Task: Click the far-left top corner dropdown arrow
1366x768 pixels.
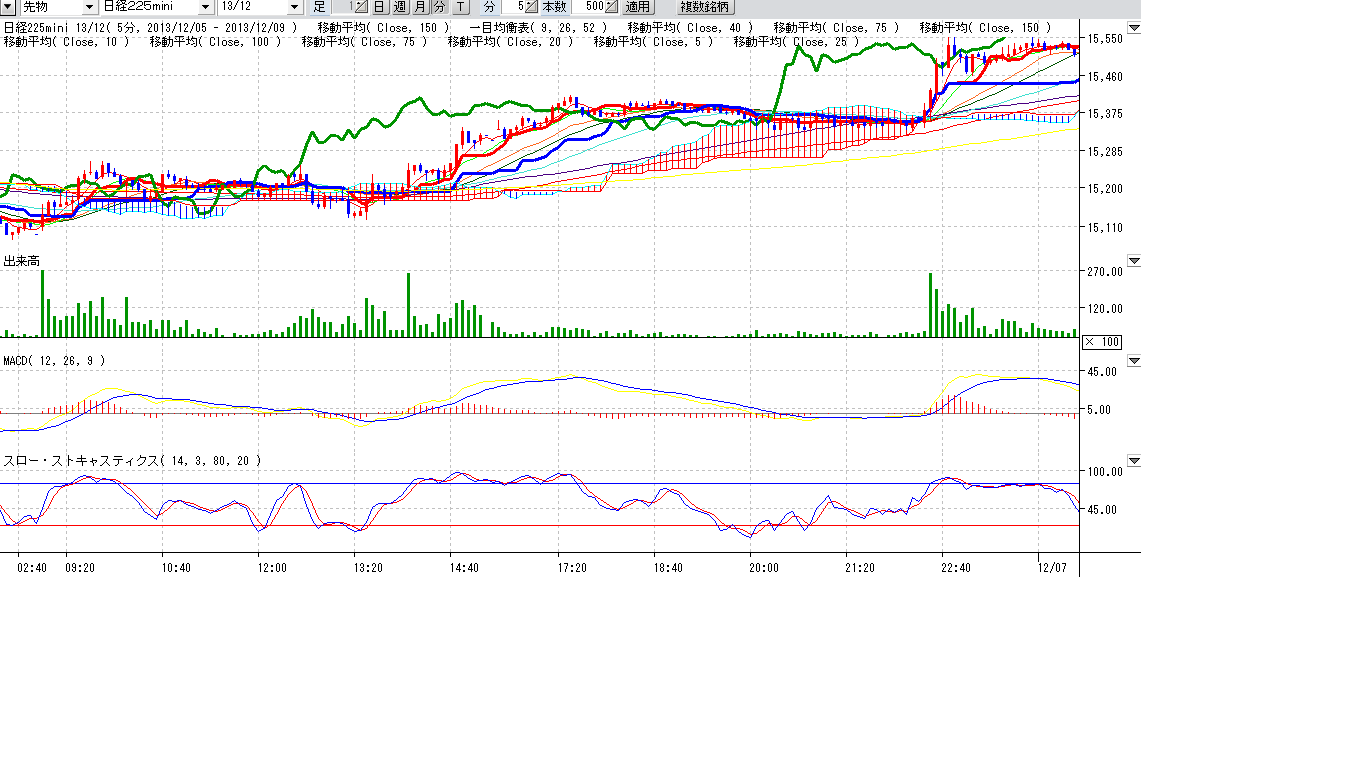Action: (8, 7)
